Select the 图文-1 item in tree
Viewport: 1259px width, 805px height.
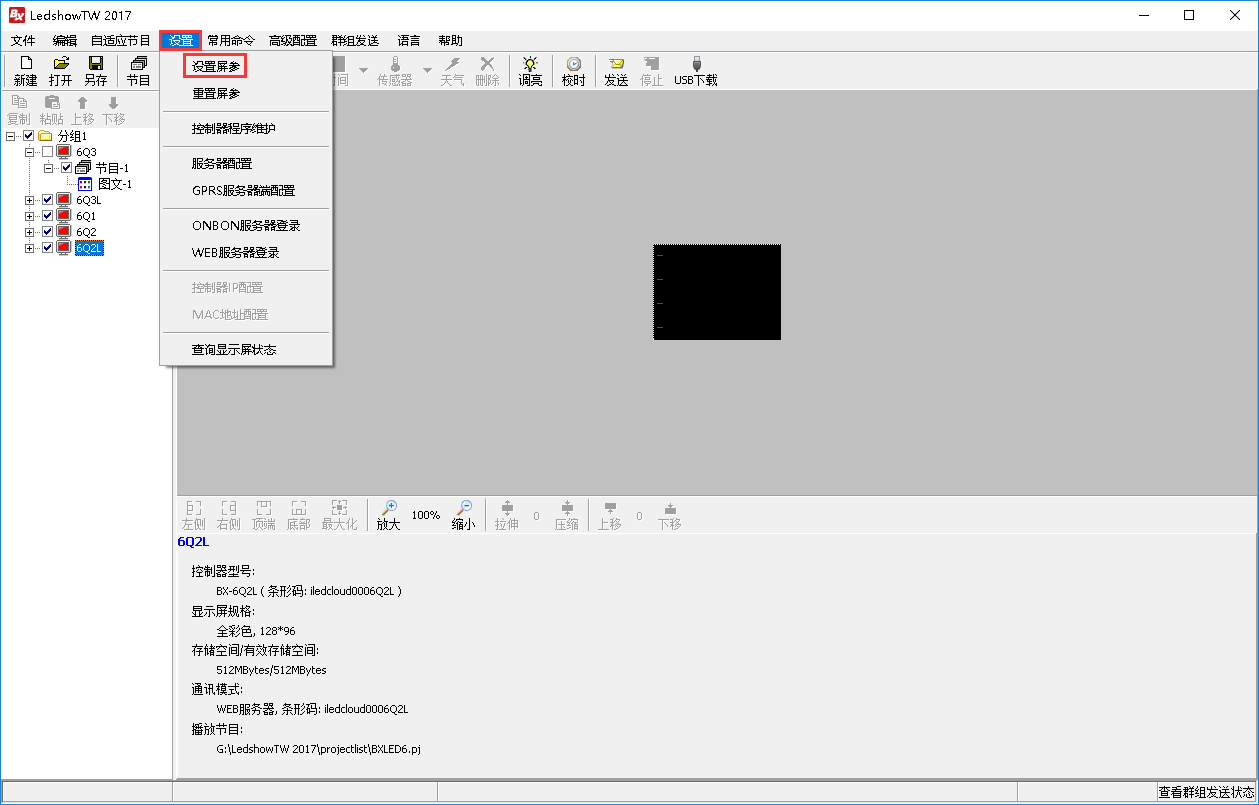tap(114, 184)
